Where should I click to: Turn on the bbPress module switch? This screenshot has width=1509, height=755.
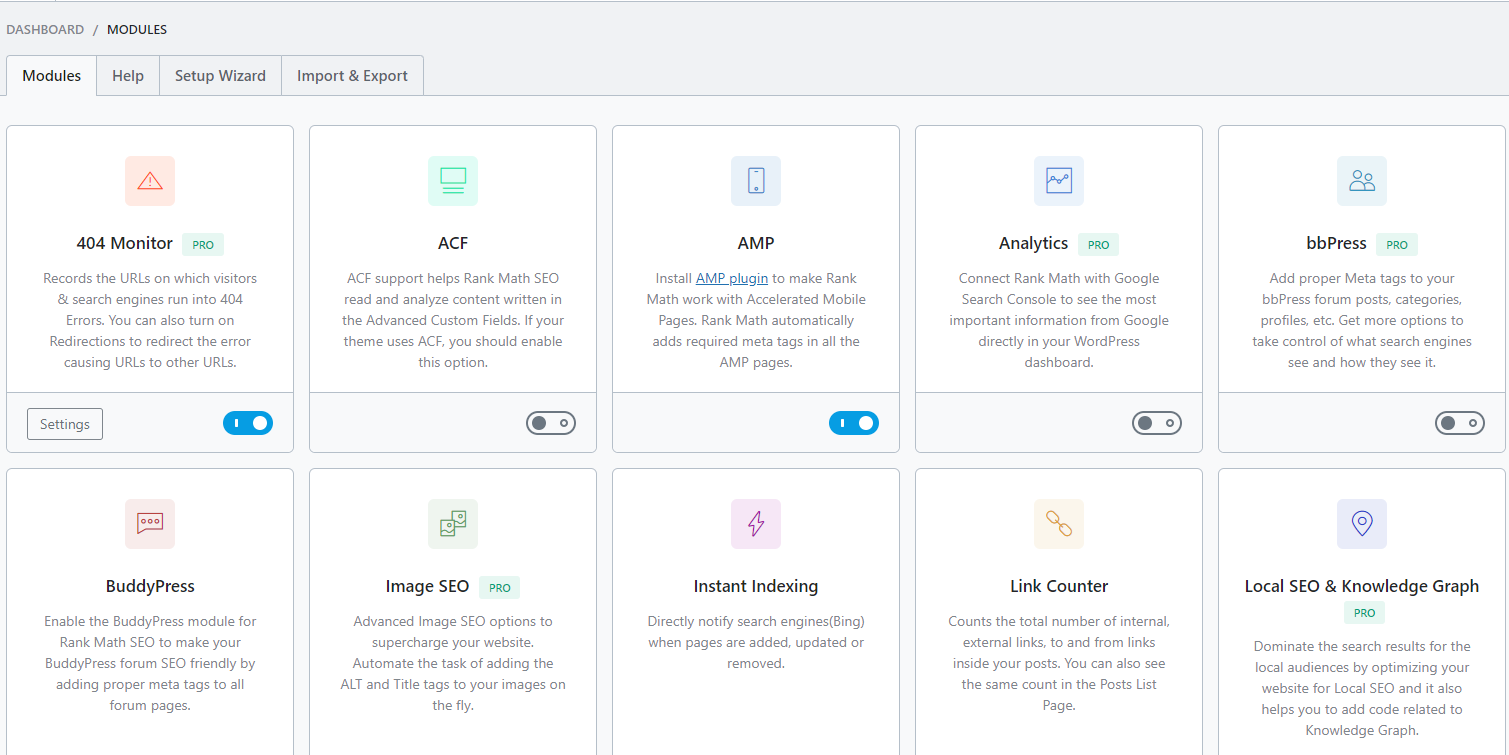1460,423
